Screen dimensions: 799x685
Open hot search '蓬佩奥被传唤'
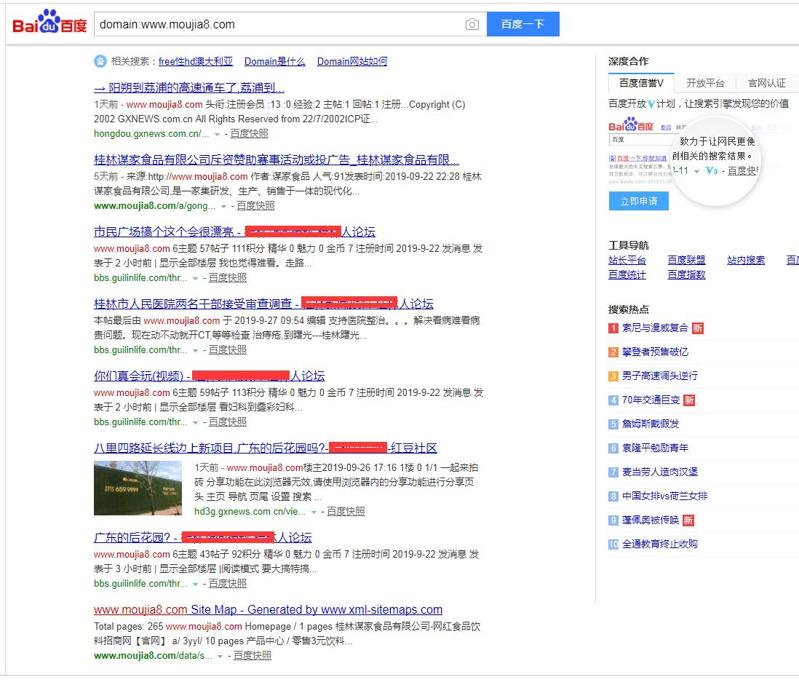(650, 520)
